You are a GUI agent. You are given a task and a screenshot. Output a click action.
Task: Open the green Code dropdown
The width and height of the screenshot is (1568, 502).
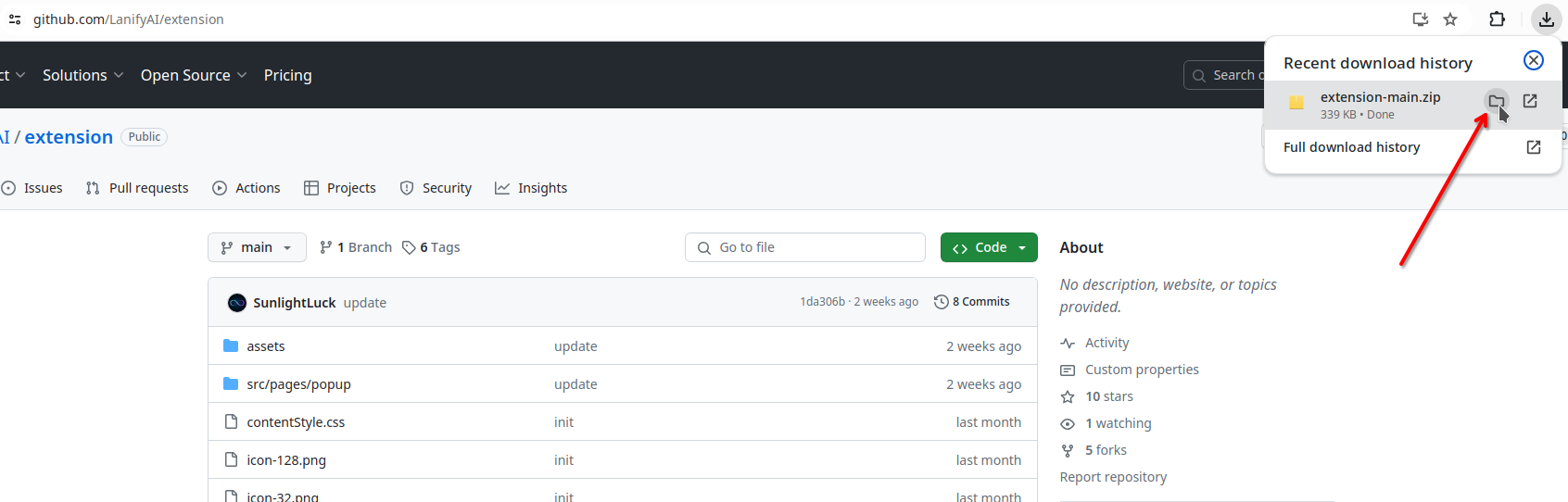coord(989,247)
